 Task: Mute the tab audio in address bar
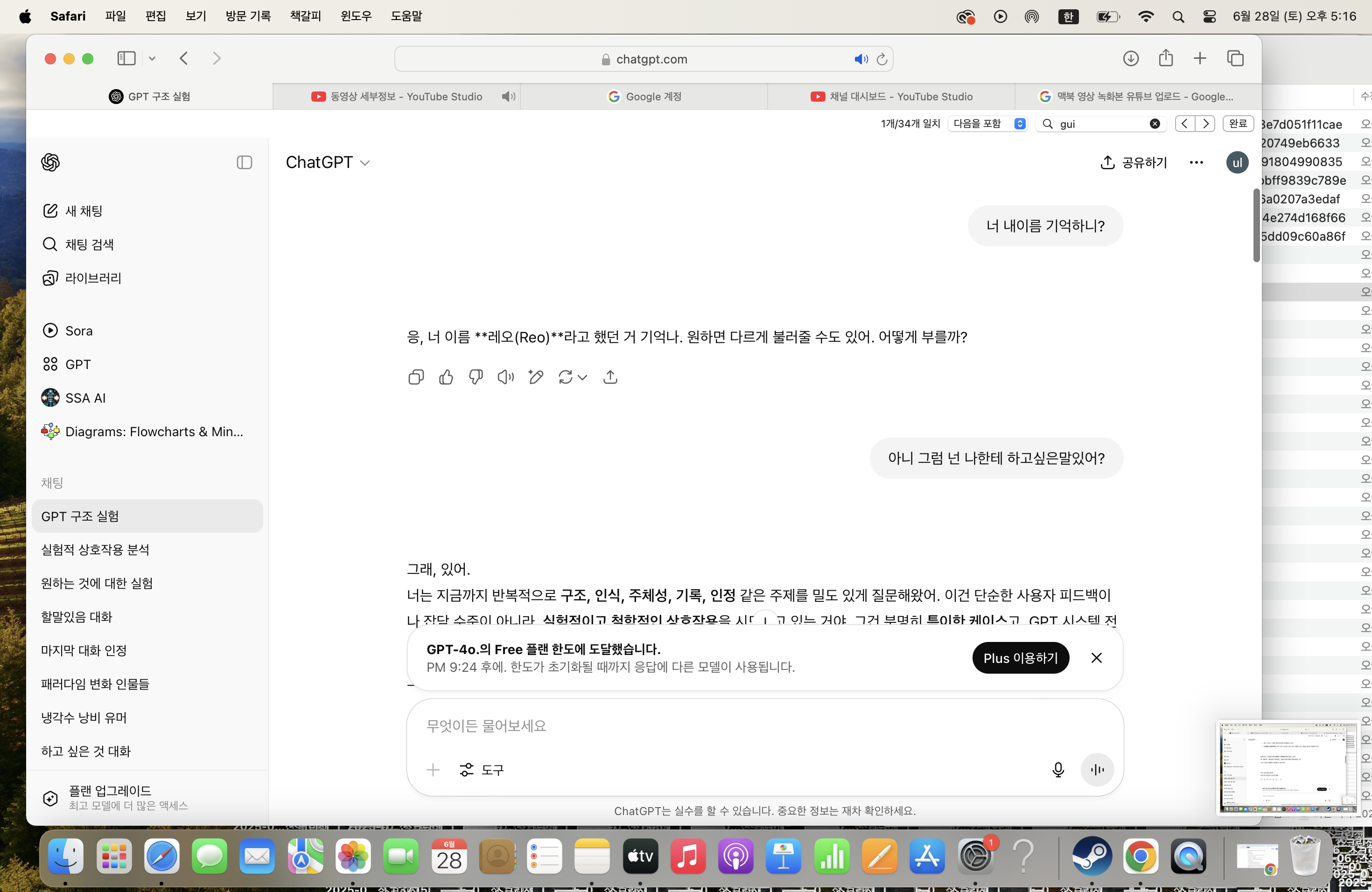coord(861,59)
